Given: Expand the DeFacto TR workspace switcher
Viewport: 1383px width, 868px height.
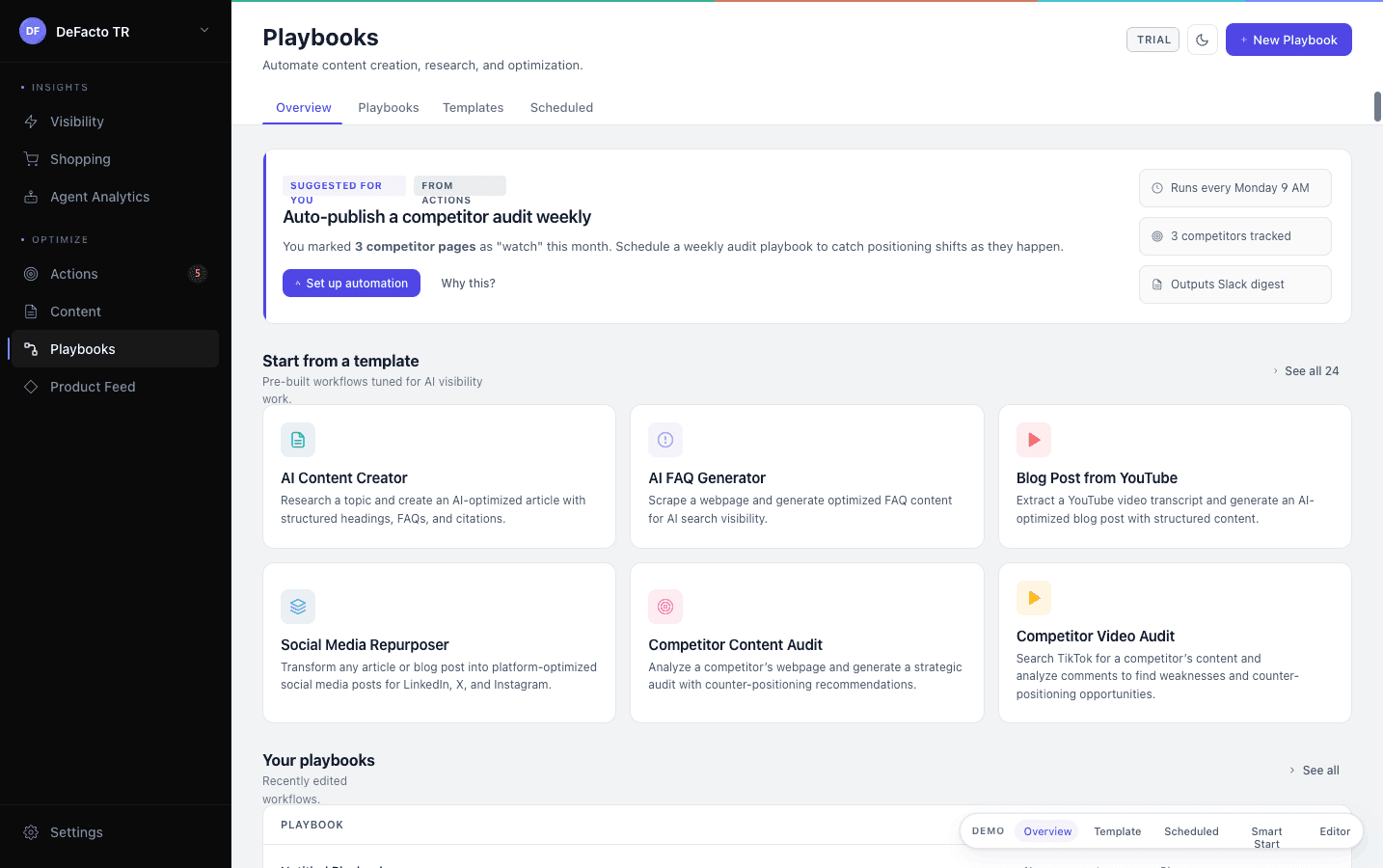Looking at the screenshot, I should click(203, 31).
